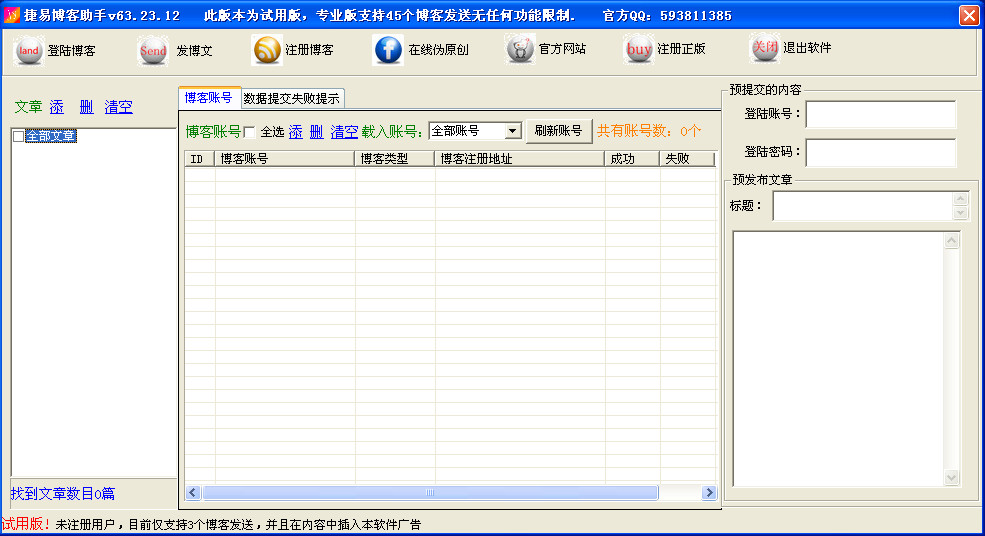Click the 退出软件 toolbar label

coord(807,47)
